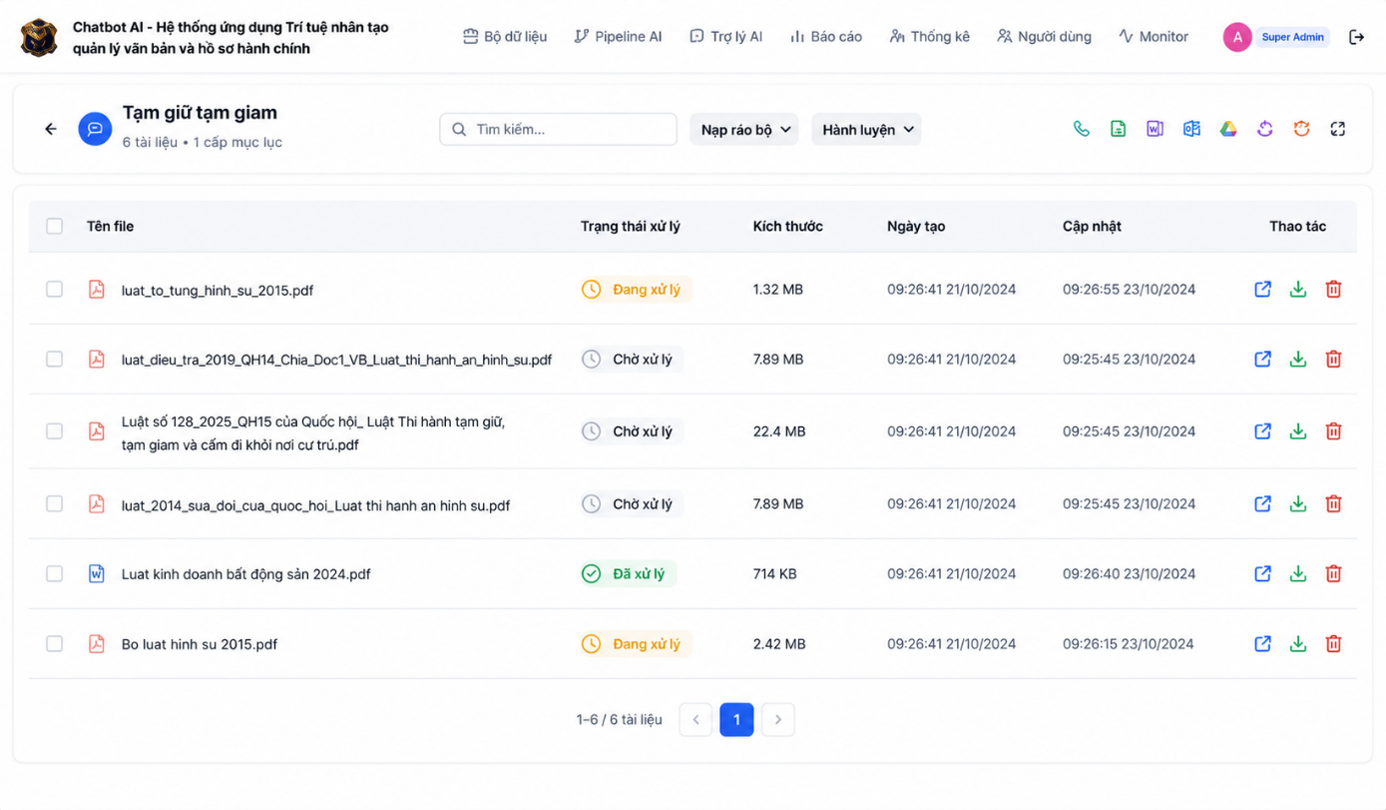Tick checkbox for Luật số 128_2025_QH15 file
Screen dimensions: 1386x810
pos(54,431)
